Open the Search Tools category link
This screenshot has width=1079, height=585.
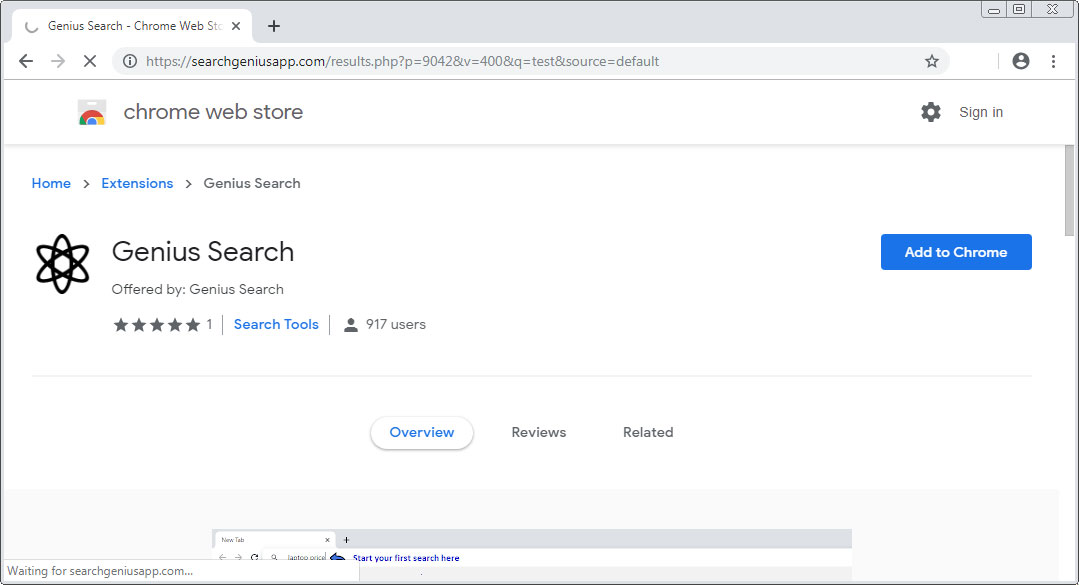click(x=276, y=324)
